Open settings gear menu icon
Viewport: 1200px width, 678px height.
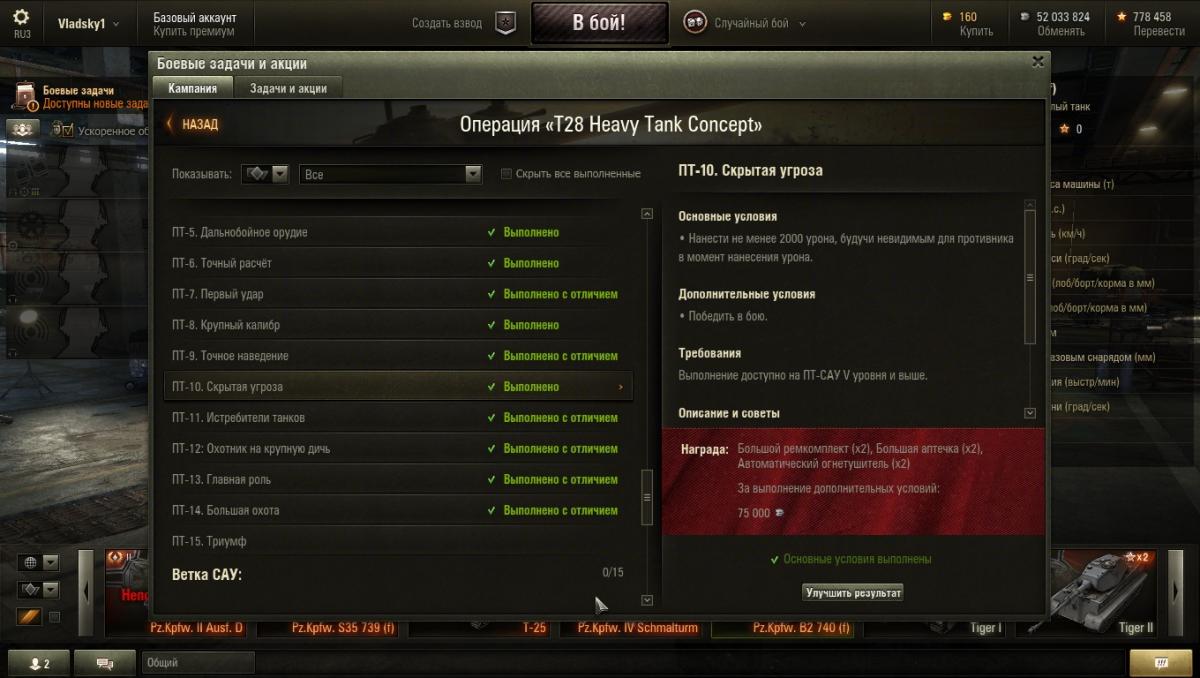(x=21, y=16)
